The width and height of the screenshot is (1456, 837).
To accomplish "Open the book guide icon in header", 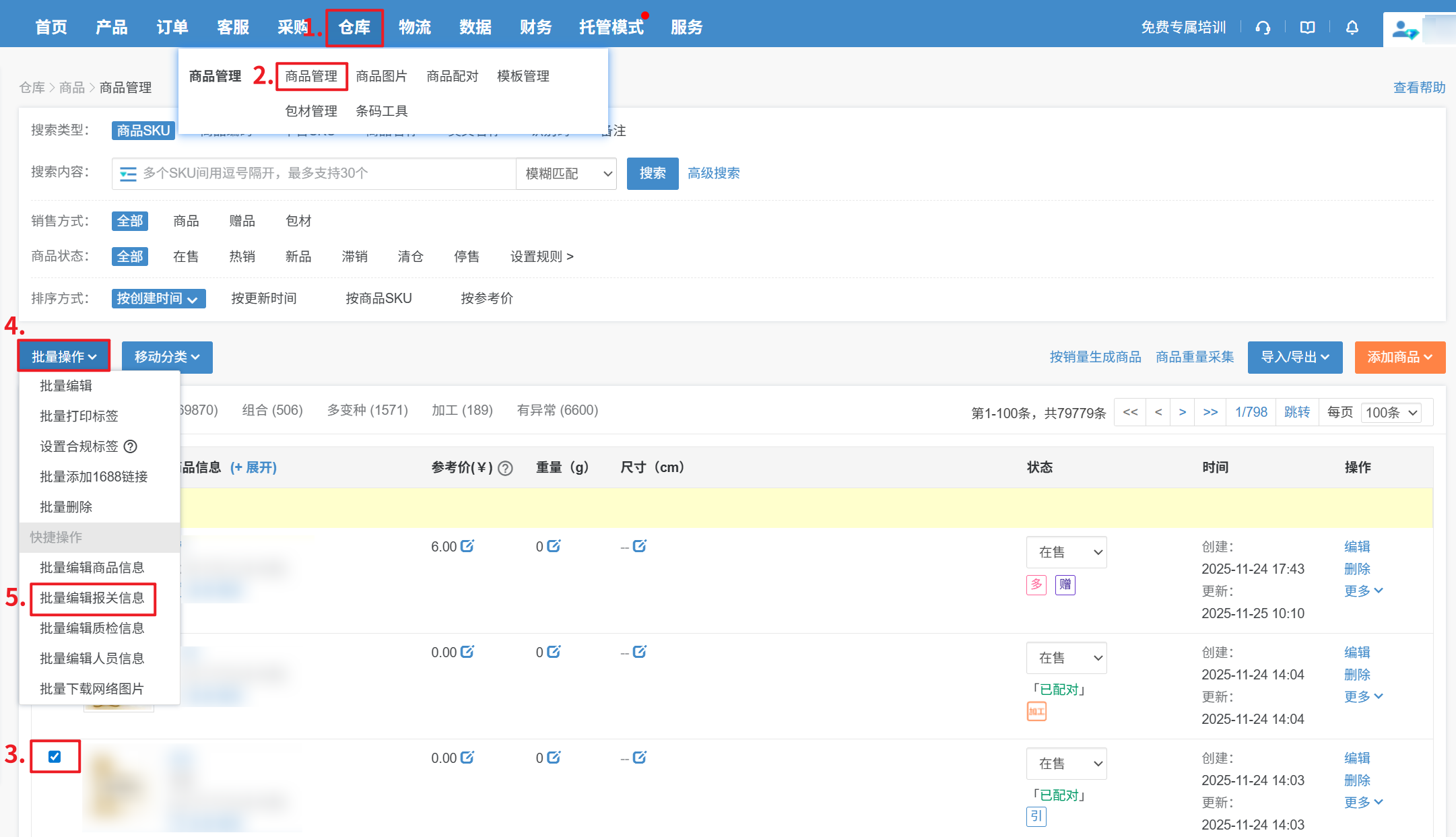I will click(1307, 28).
